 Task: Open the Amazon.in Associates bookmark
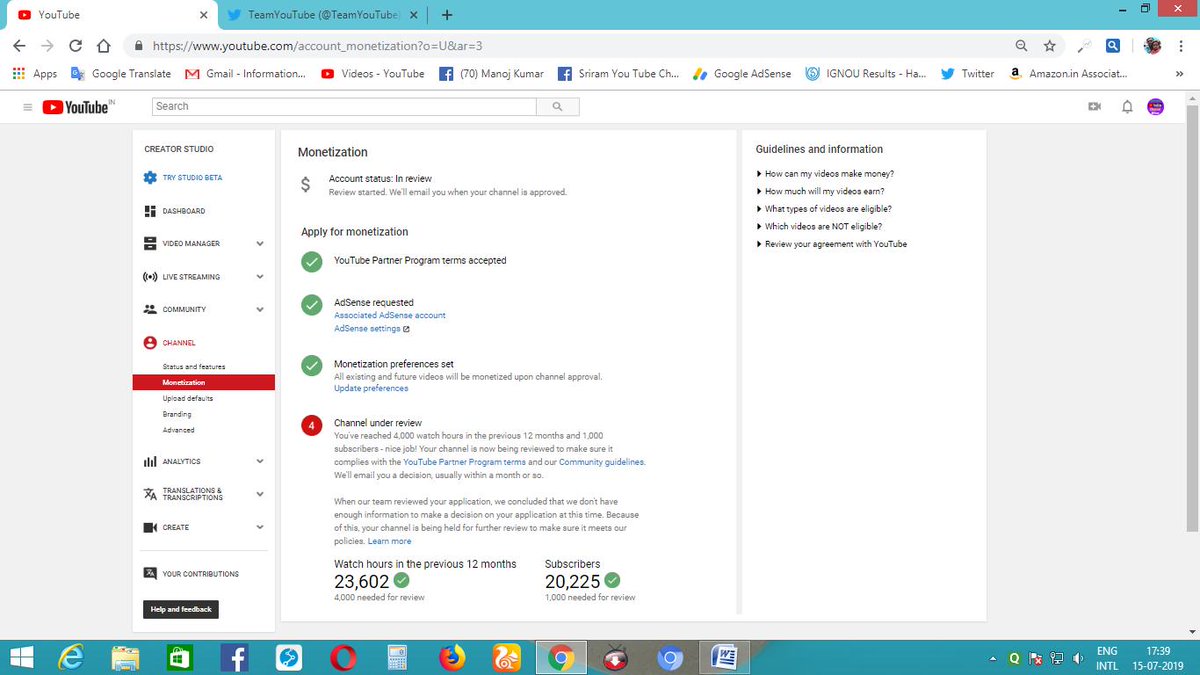[1068, 73]
